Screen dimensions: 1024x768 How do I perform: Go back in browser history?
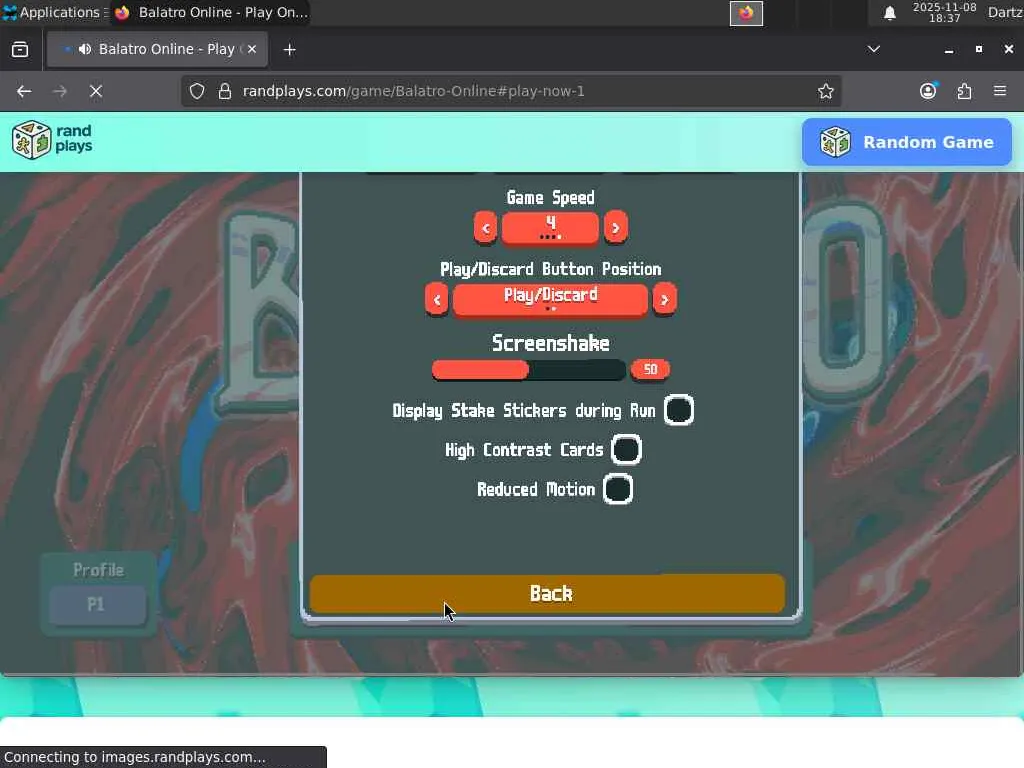pyautogui.click(x=24, y=91)
